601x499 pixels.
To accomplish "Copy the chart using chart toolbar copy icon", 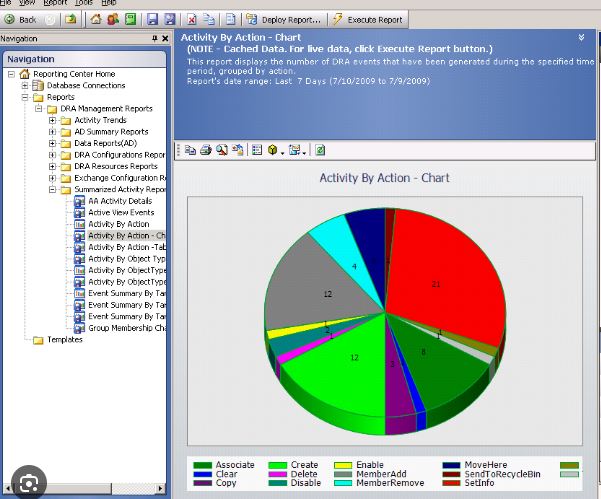I will coord(190,150).
